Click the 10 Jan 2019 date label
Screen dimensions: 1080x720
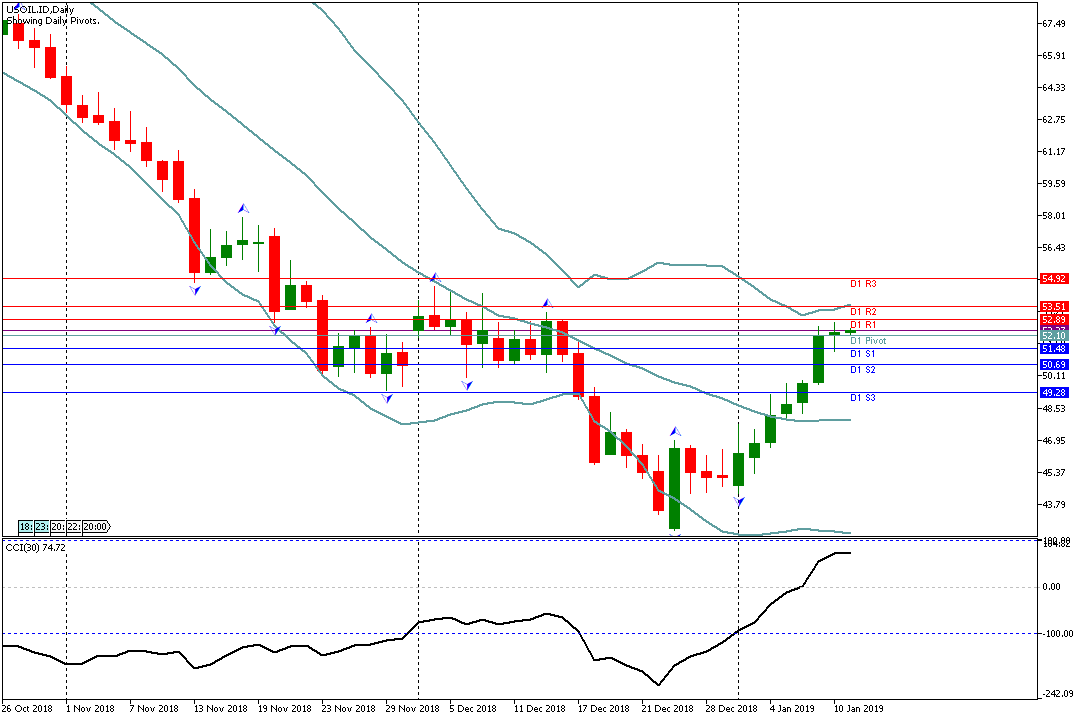(x=858, y=708)
